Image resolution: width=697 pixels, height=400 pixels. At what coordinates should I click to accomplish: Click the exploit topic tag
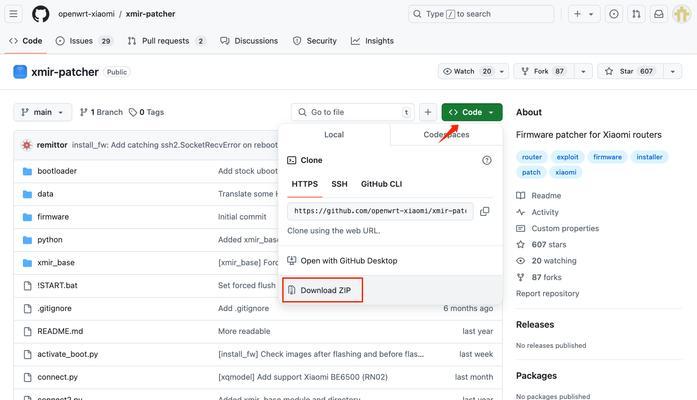(x=567, y=157)
